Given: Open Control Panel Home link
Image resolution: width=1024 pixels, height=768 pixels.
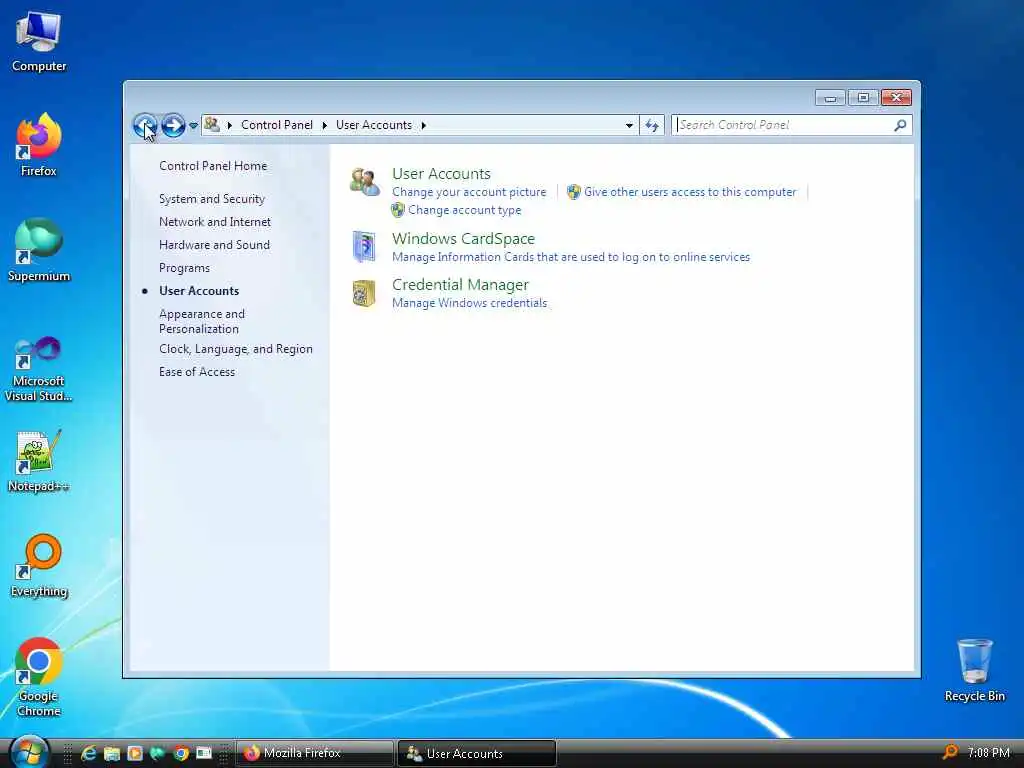Looking at the screenshot, I should coord(213,166).
